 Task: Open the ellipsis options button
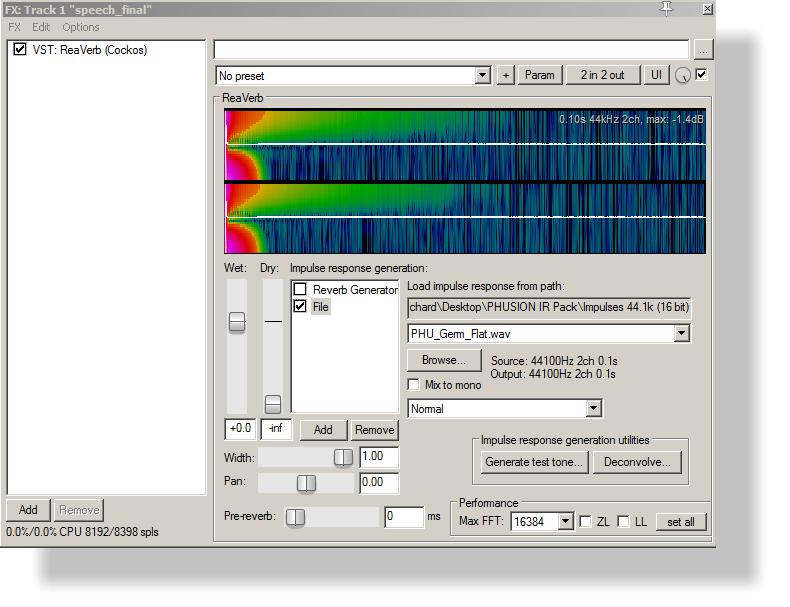(x=703, y=50)
